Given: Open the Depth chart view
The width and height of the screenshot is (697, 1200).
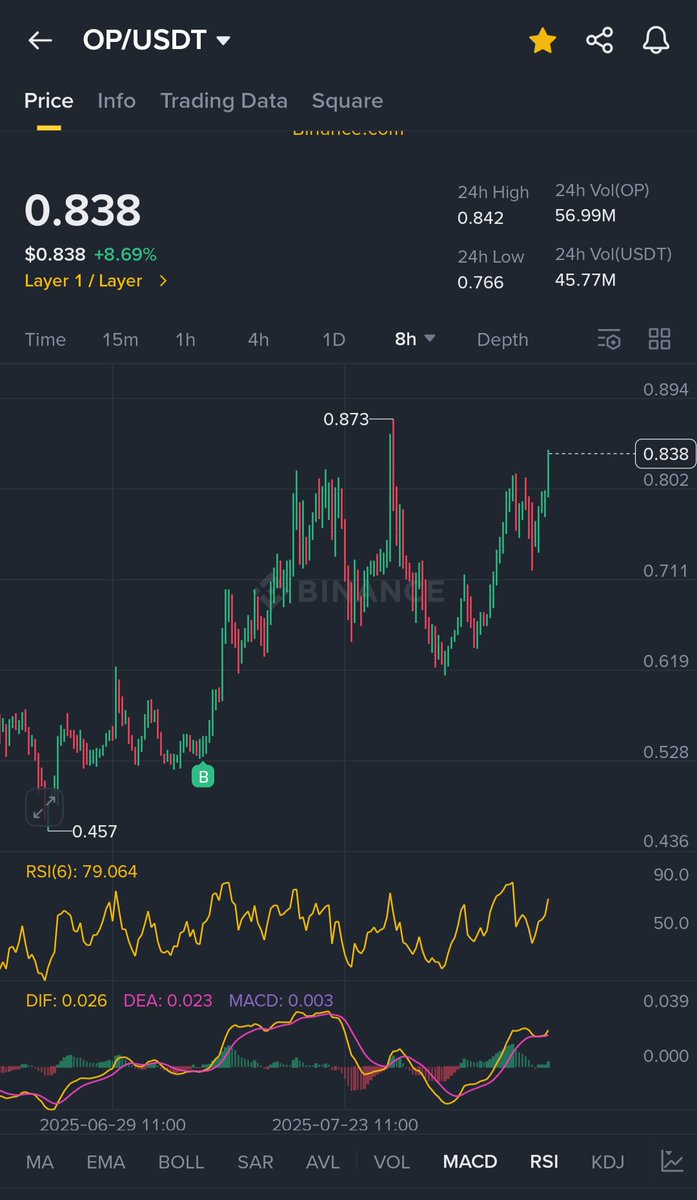Looking at the screenshot, I should (502, 340).
